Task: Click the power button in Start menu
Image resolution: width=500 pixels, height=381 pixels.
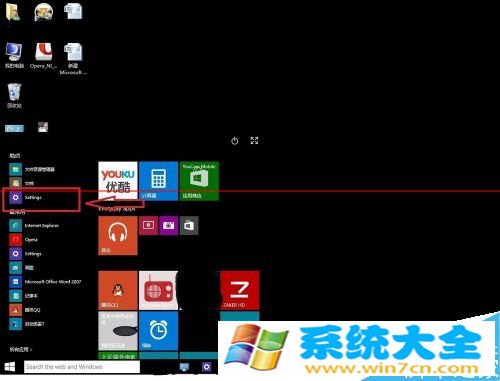Action: pyautogui.click(x=235, y=141)
